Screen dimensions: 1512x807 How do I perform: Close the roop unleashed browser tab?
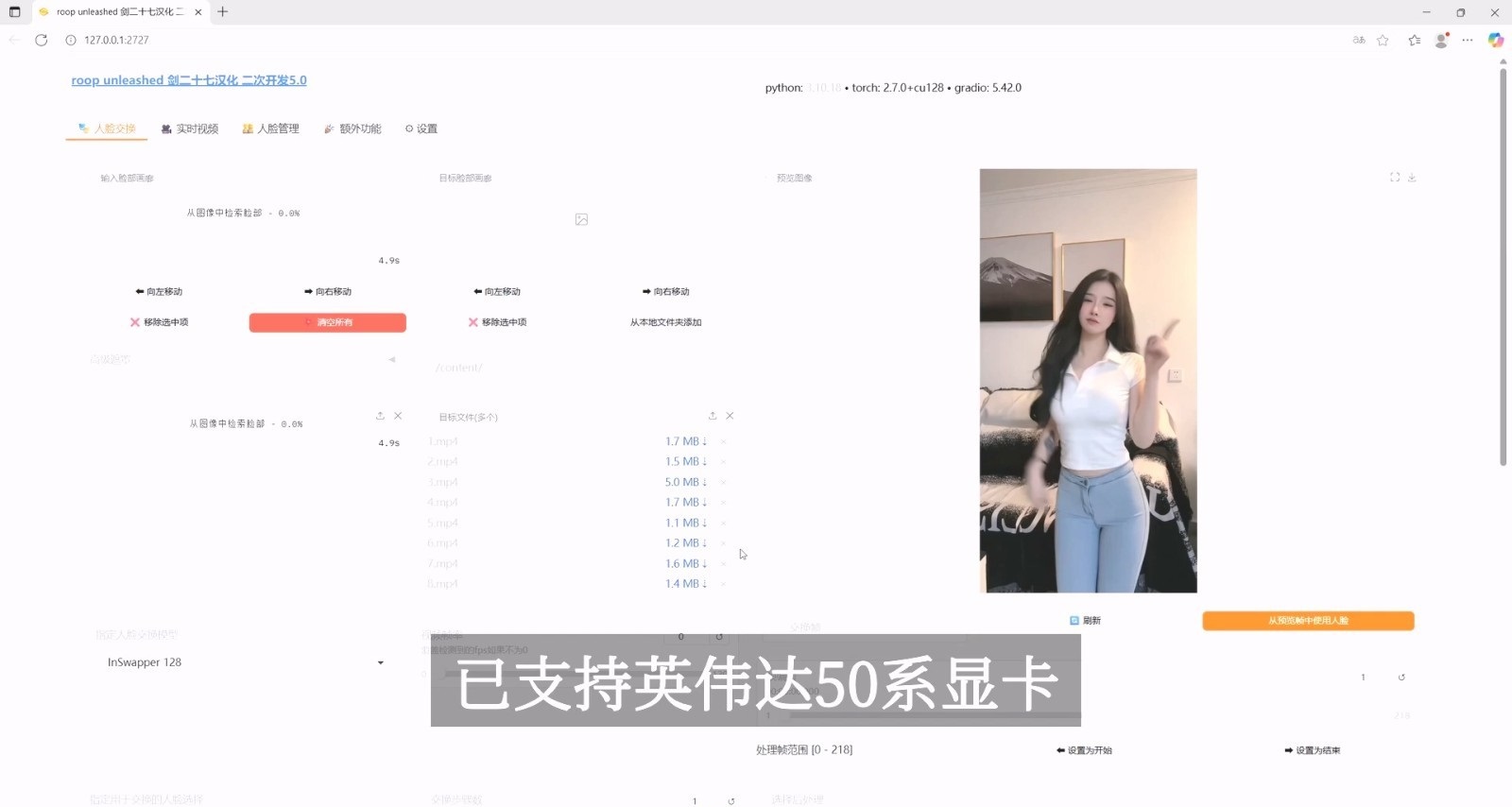(x=198, y=12)
